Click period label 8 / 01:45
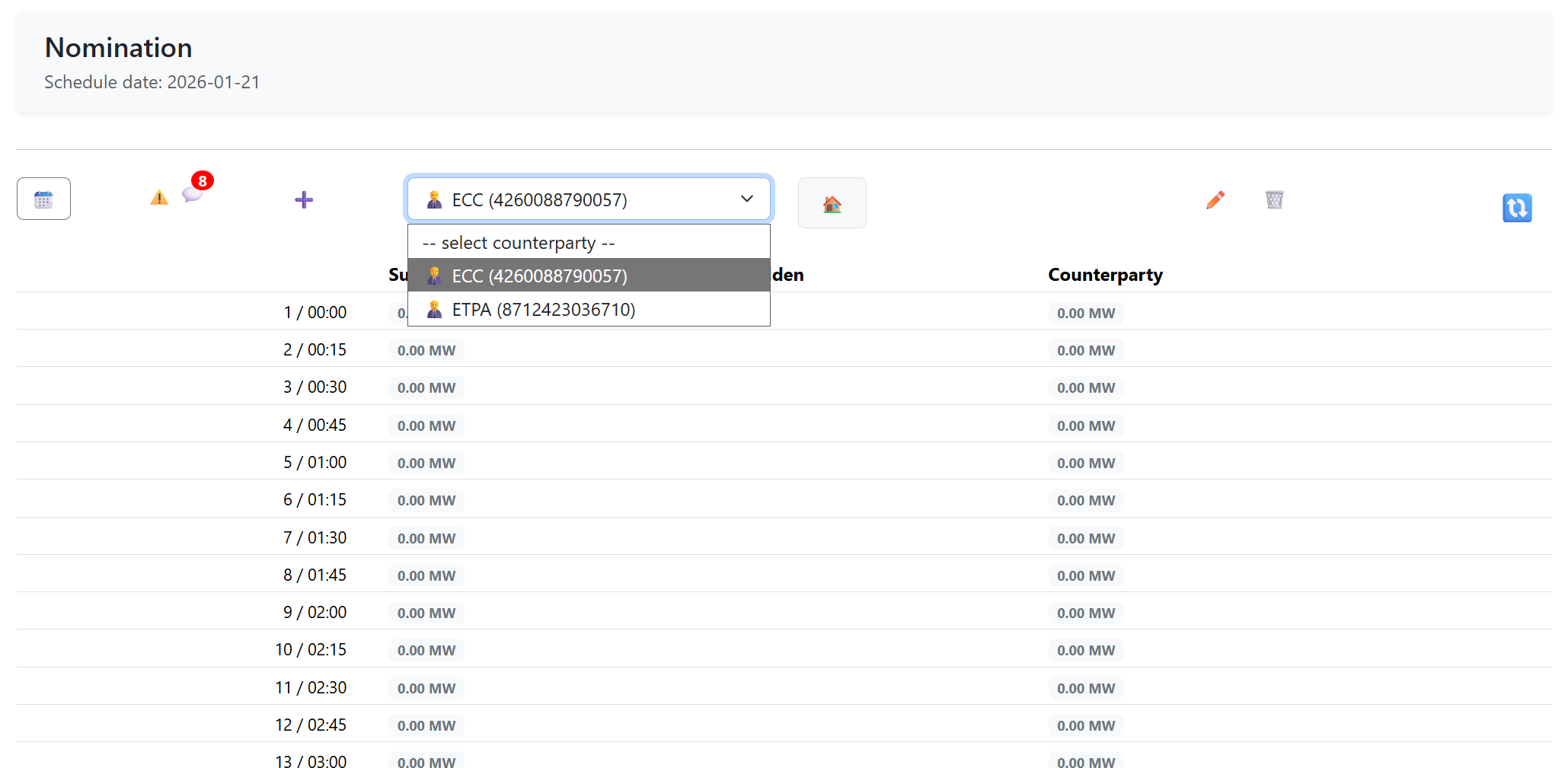The width and height of the screenshot is (1568, 768). tap(315, 575)
